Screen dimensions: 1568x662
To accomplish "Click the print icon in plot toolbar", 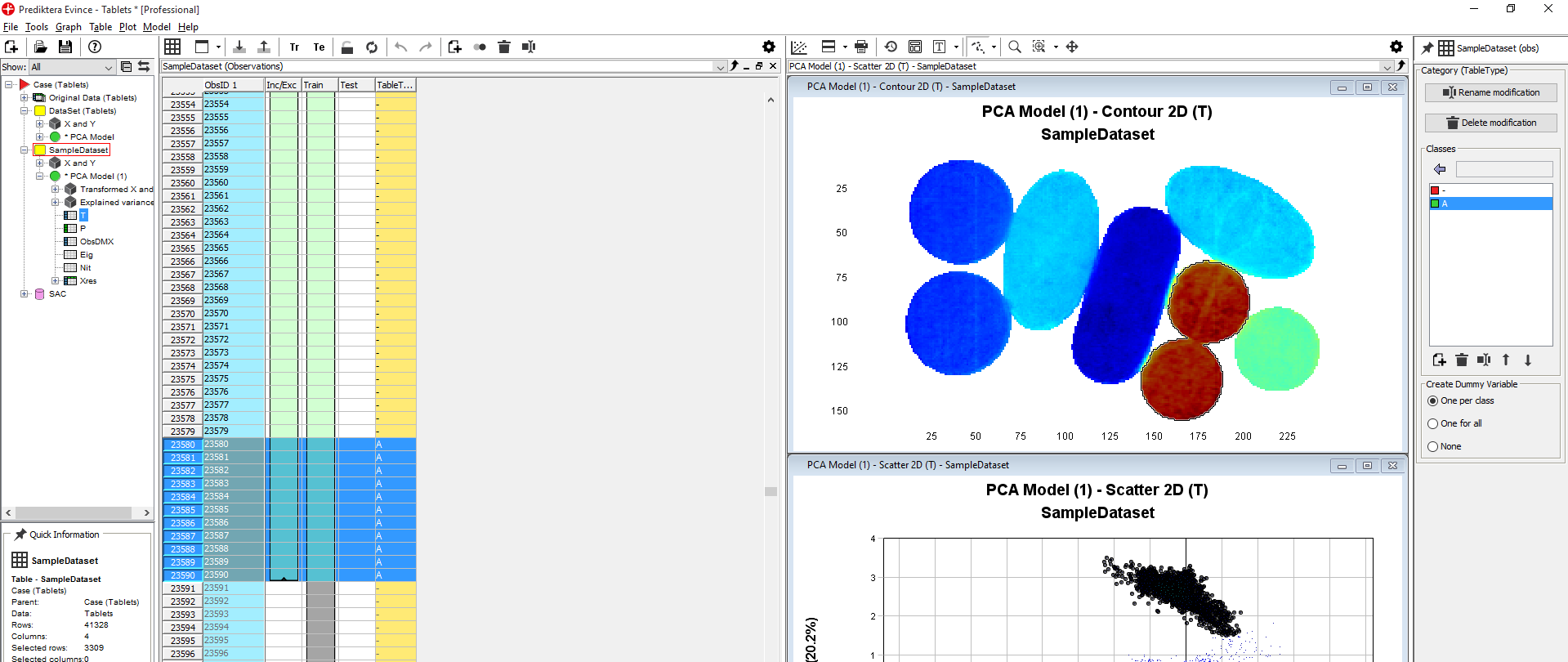I will pos(860,47).
